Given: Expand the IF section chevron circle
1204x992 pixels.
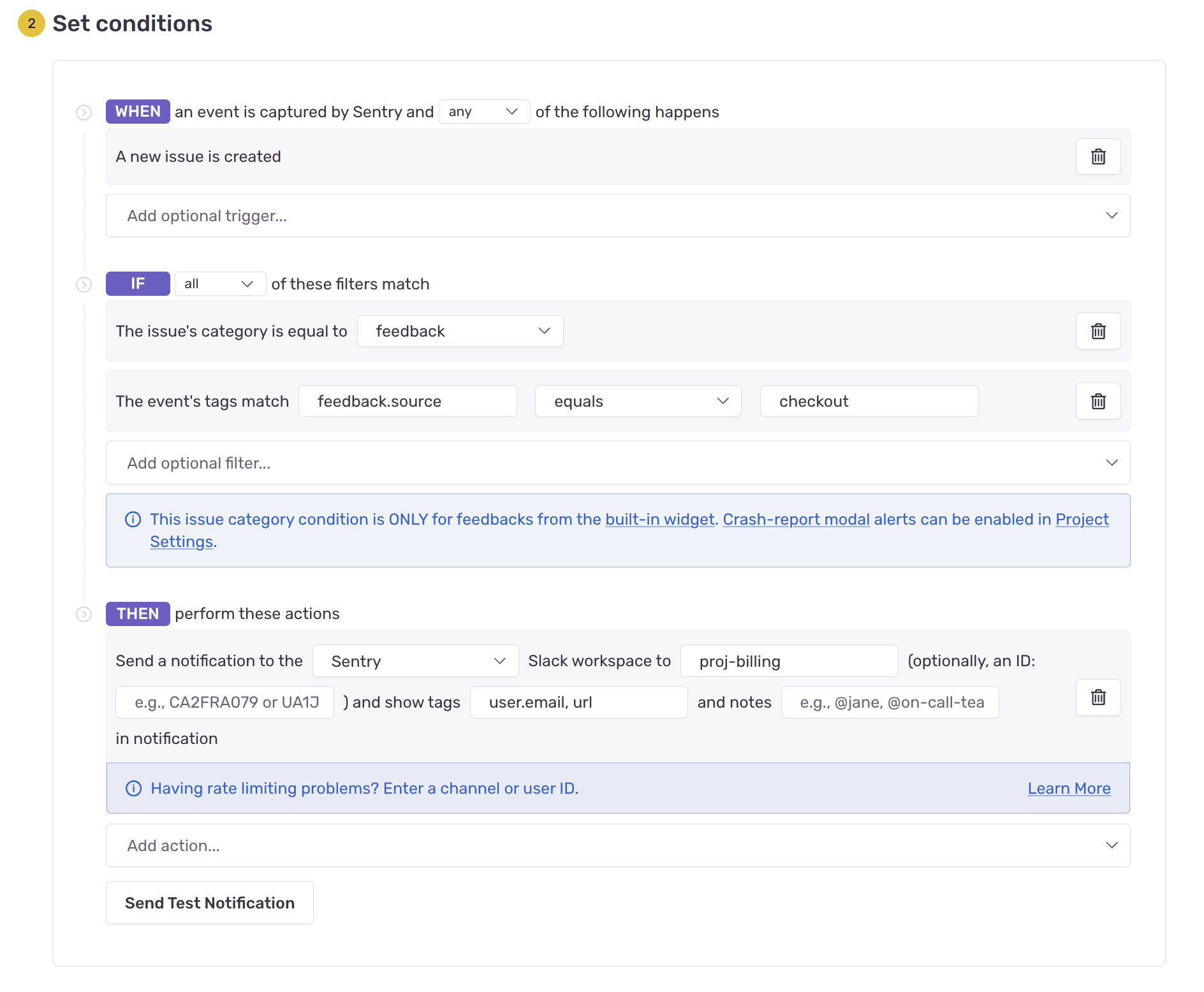Looking at the screenshot, I should (84, 284).
